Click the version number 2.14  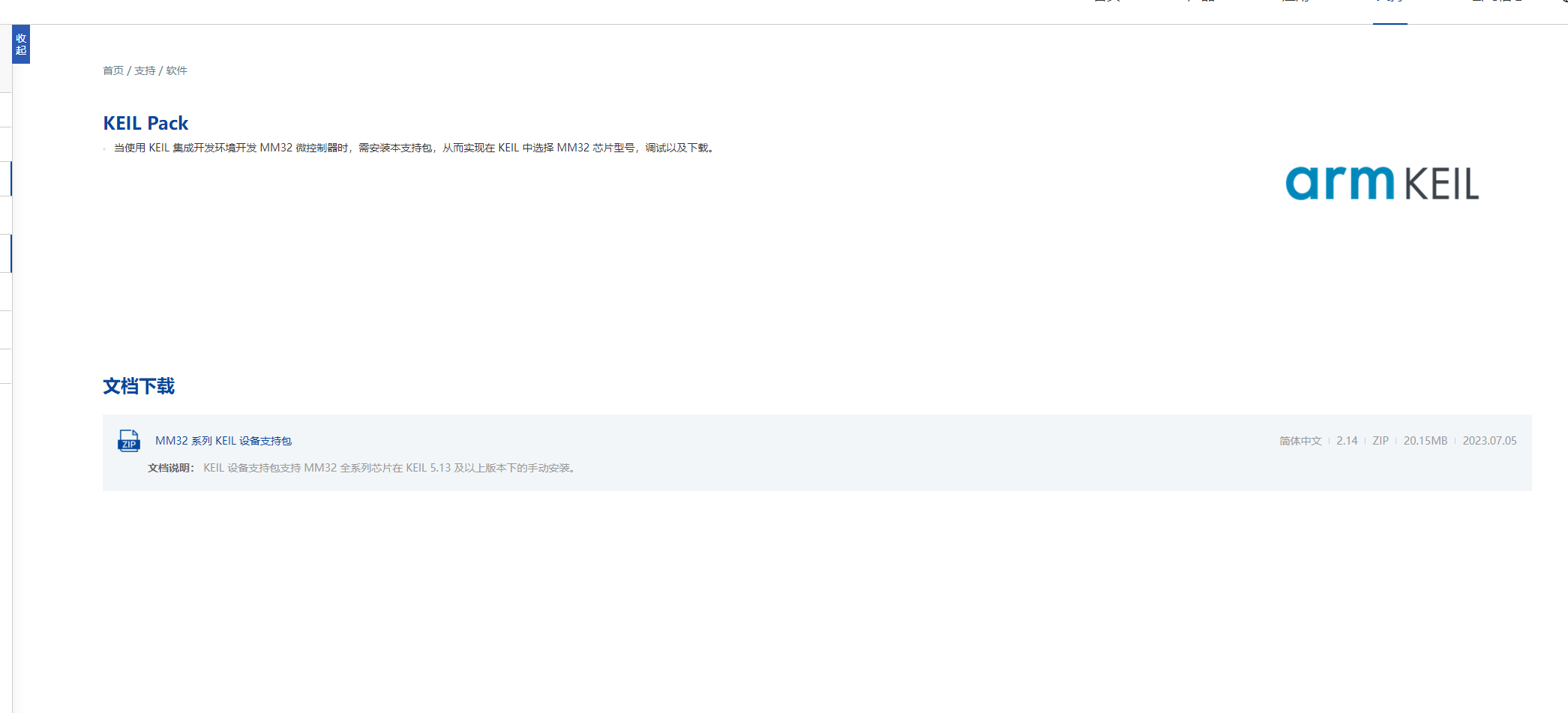click(x=1347, y=441)
